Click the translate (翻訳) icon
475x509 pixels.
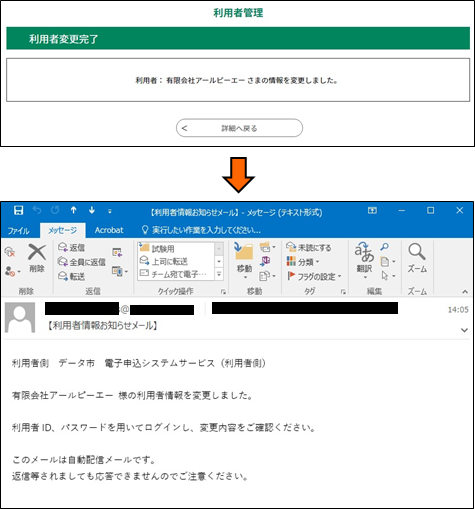364,253
